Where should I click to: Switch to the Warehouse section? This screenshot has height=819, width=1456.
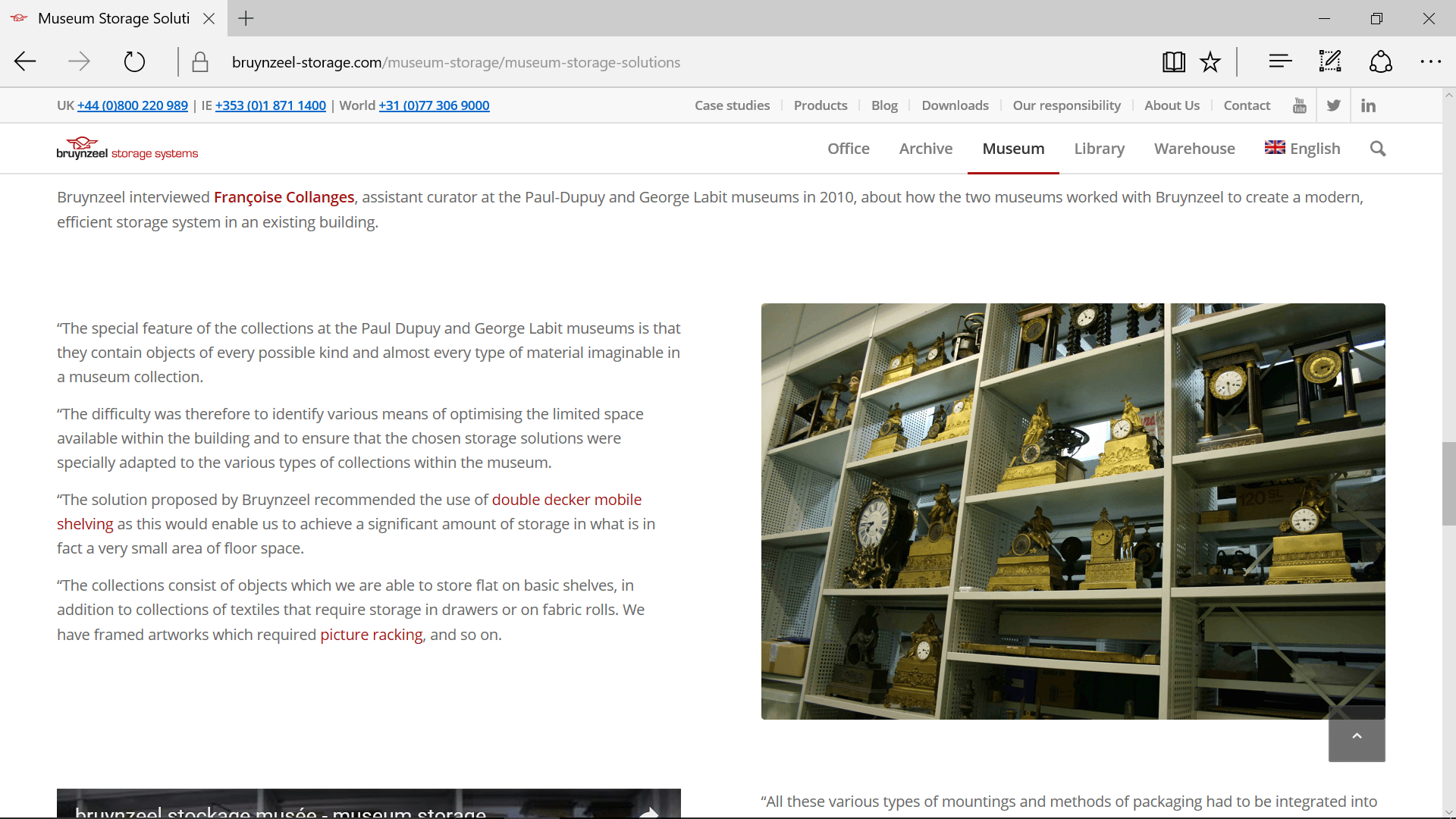point(1194,149)
